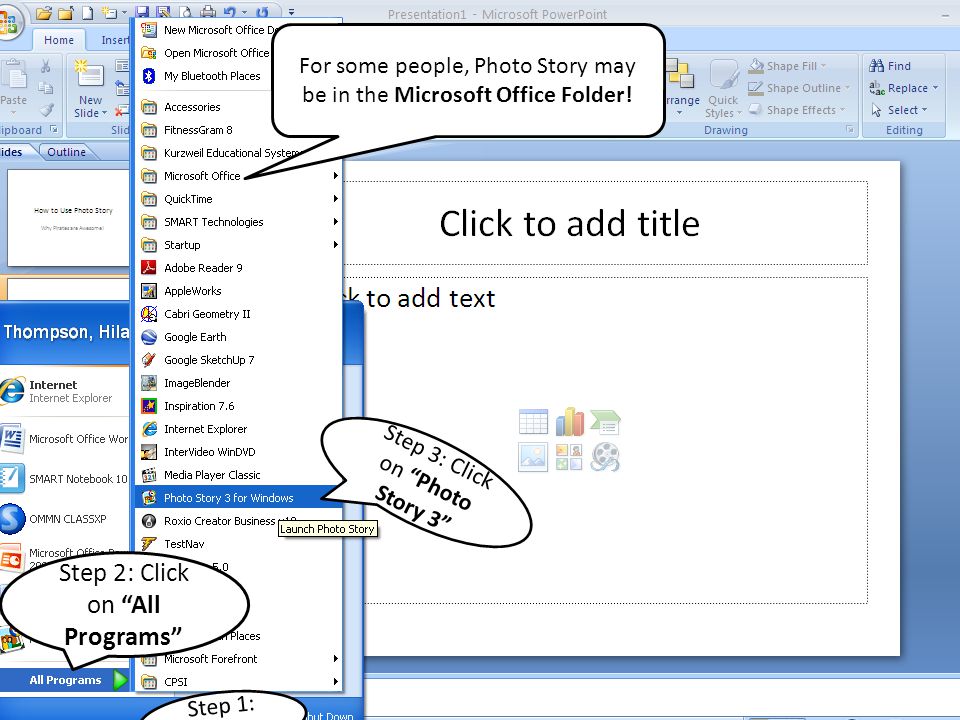
Task: Launch Google Earth from programs list
Action: [238, 337]
